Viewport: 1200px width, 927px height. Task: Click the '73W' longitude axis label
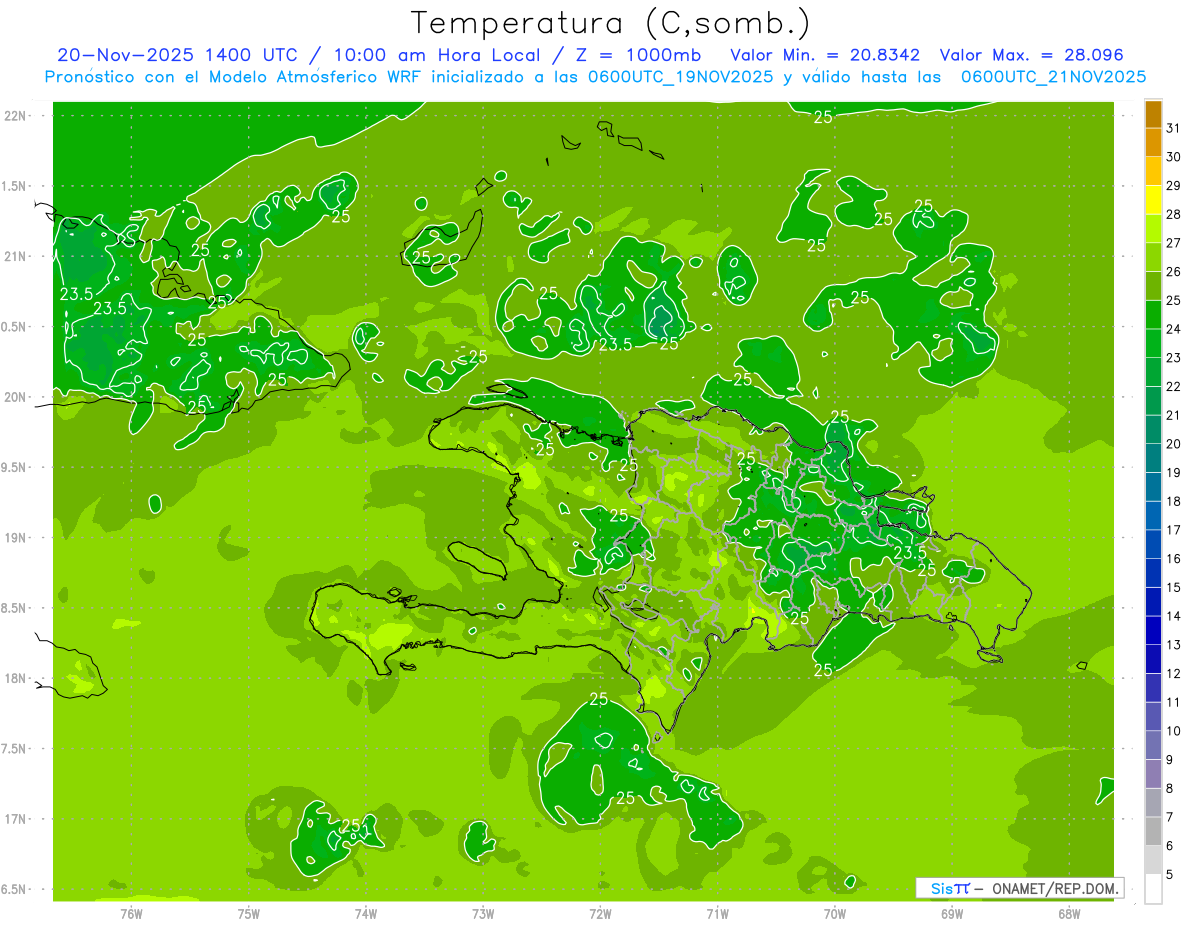tap(483, 914)
